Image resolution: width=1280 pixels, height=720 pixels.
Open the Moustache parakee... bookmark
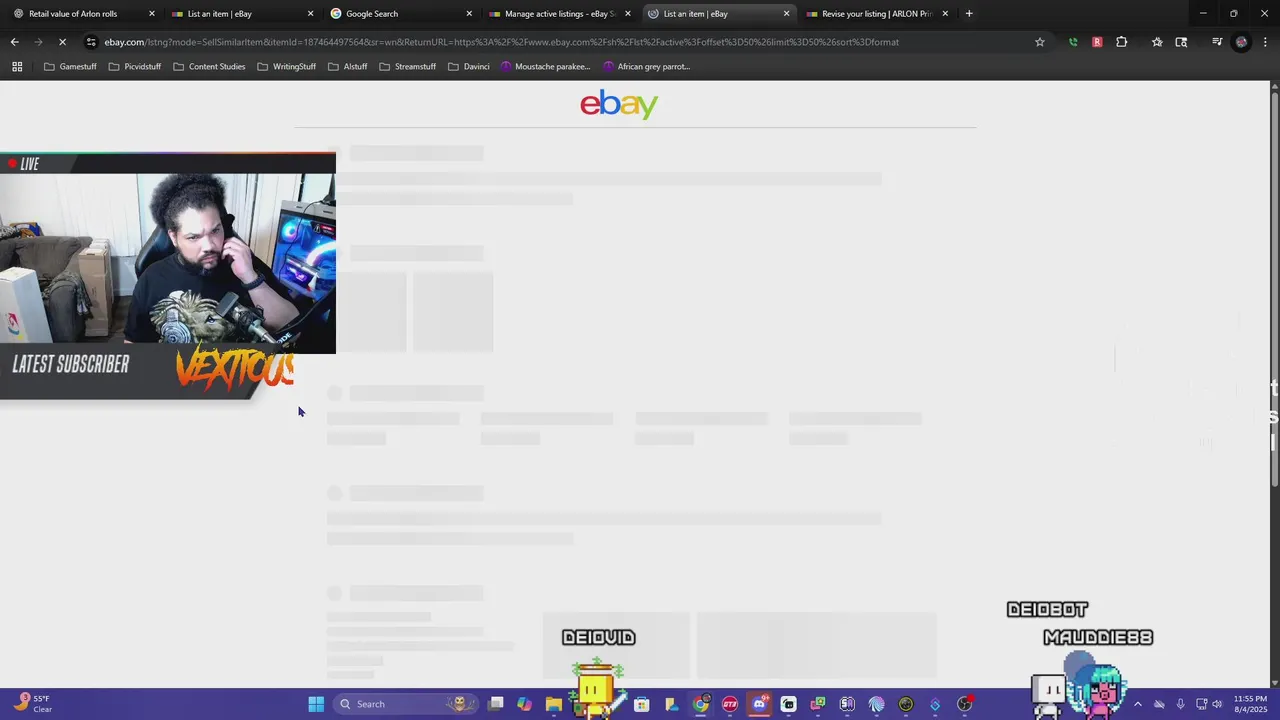click(x=546, y=66)
